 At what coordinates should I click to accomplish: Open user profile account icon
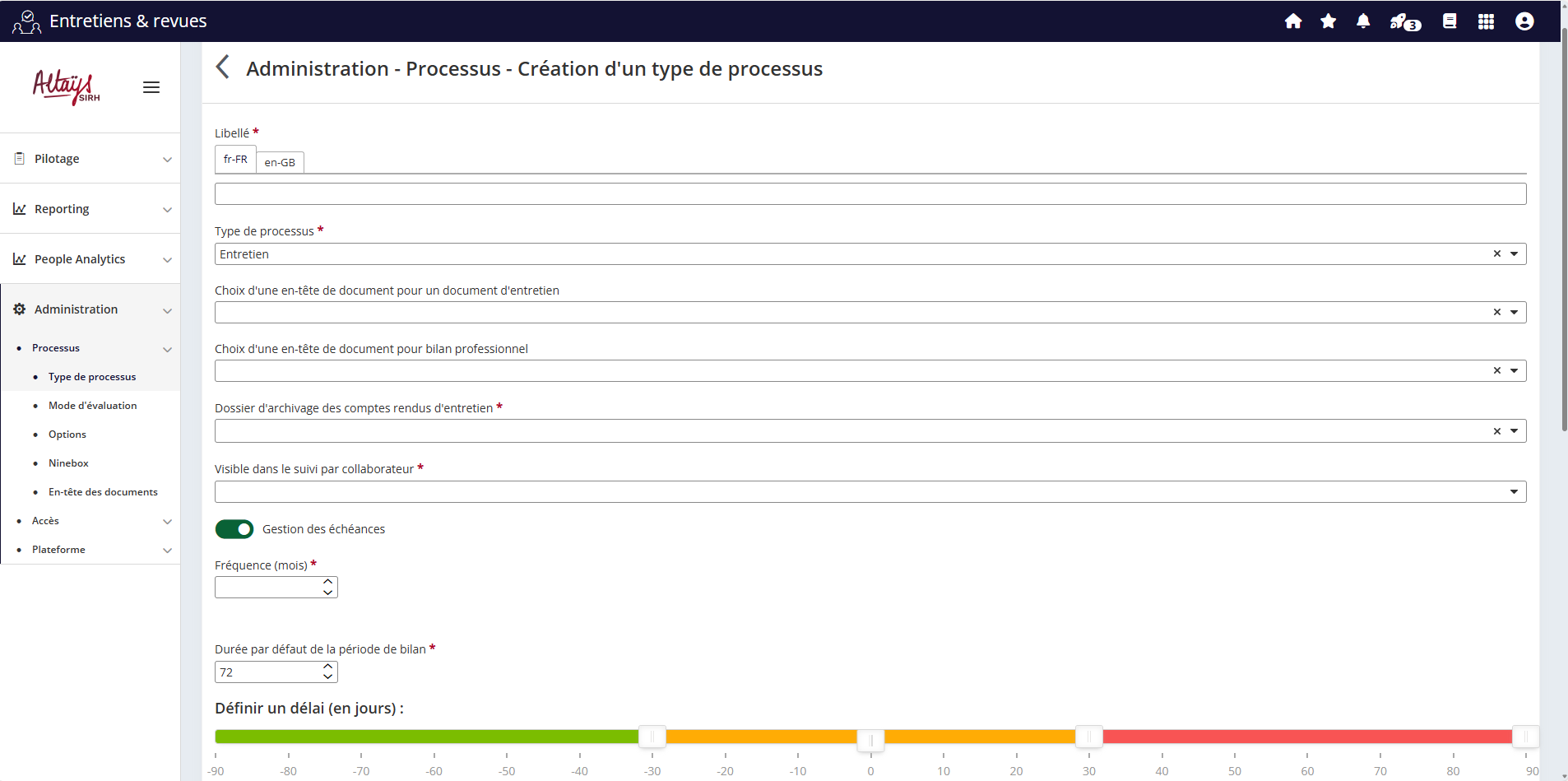coord(1524,21)
